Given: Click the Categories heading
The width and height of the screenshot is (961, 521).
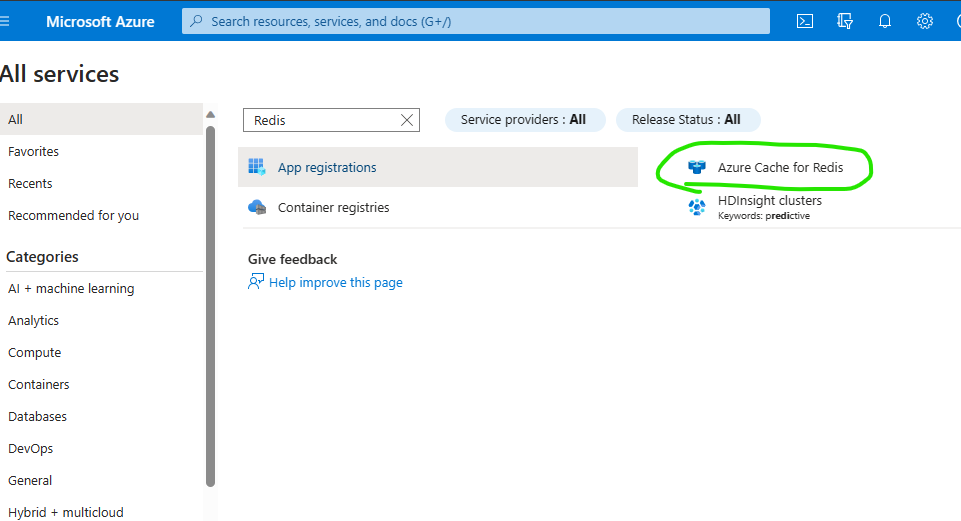Looking at the screenshot, I should click(x=42, y=256).
